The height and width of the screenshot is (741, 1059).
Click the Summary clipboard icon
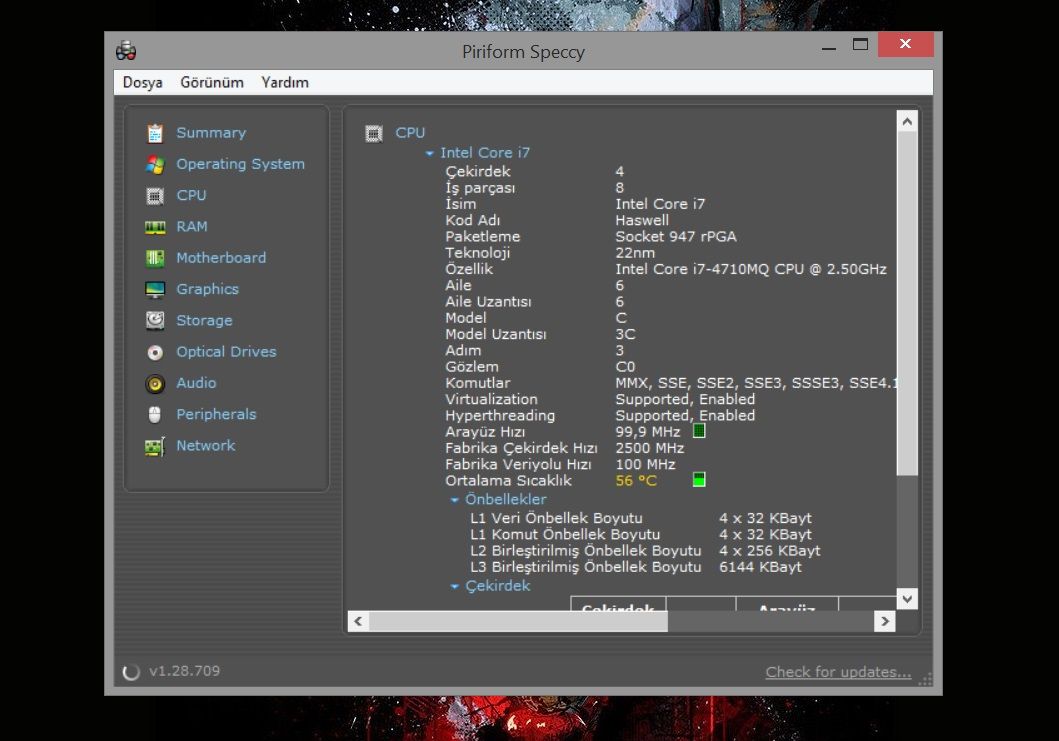155,133
